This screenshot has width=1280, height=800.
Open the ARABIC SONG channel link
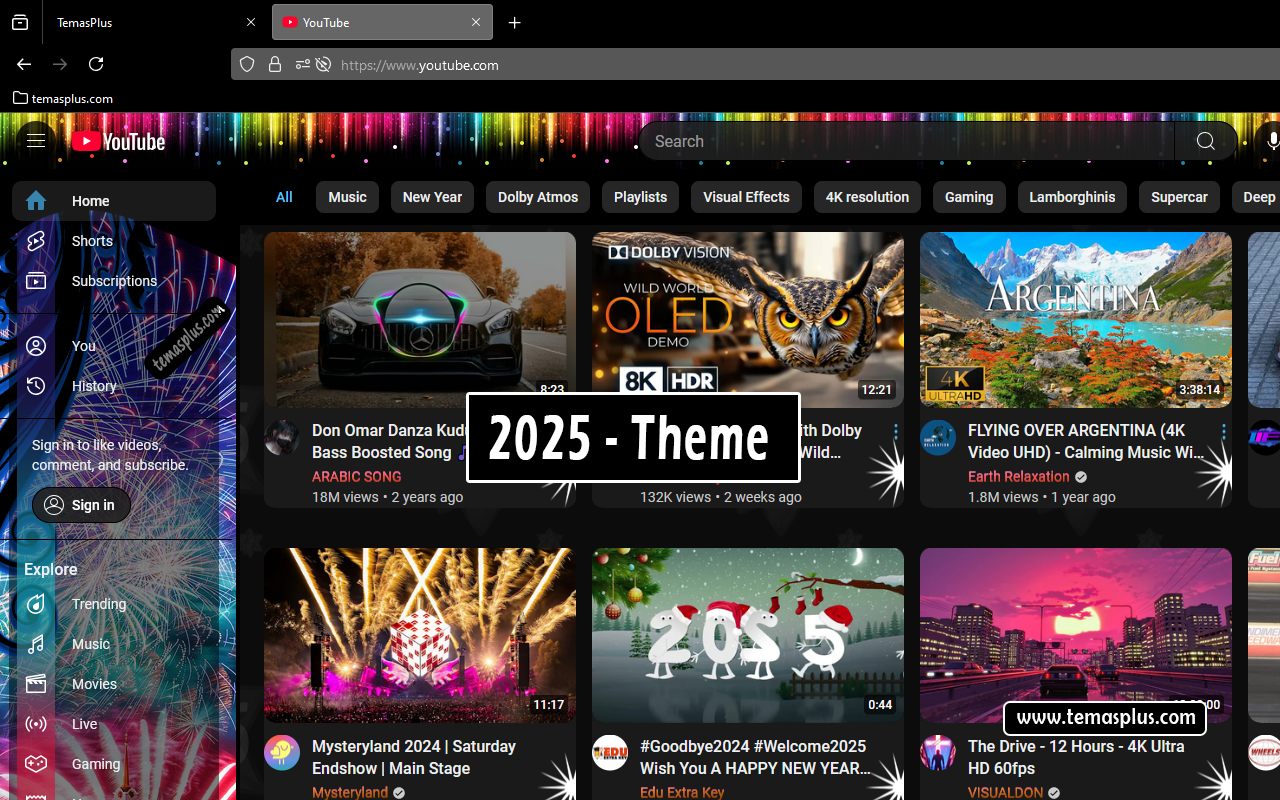point(356,477)
